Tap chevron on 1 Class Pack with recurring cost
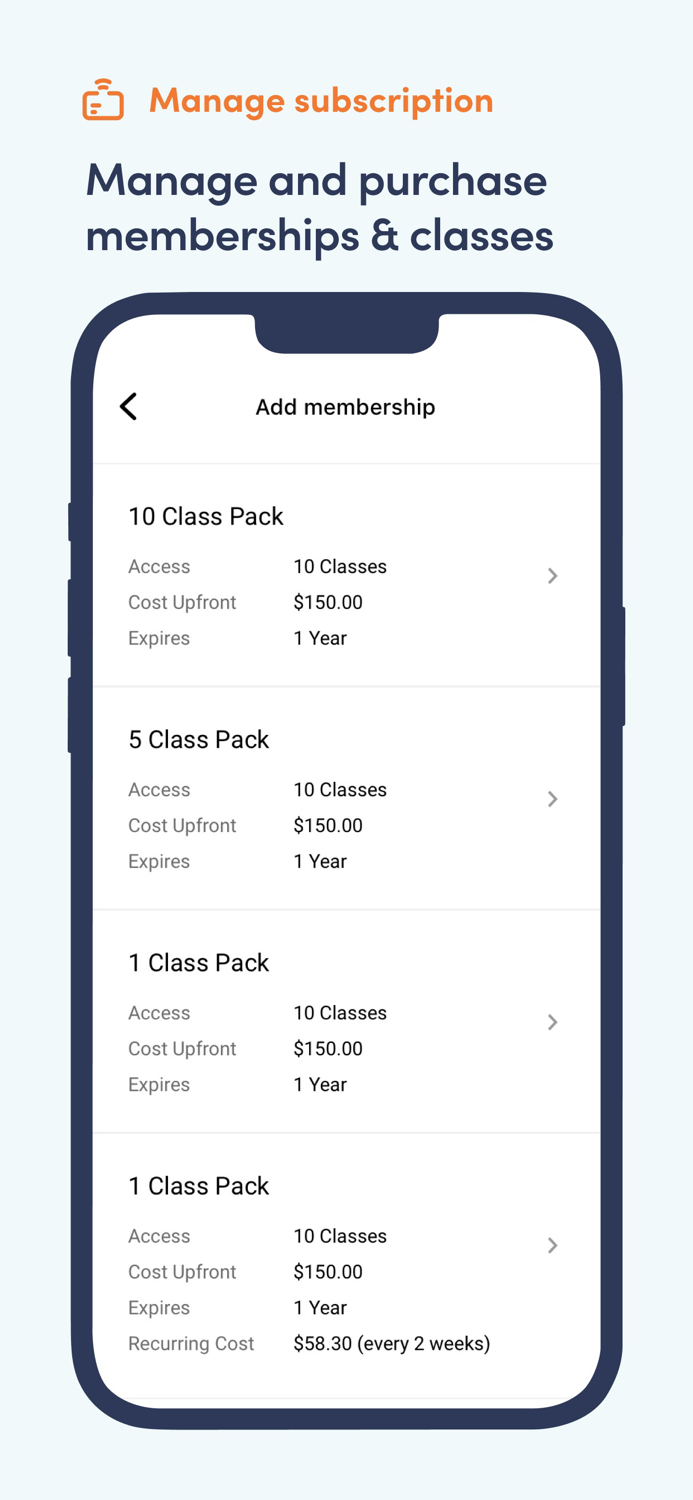Screen dimensions: 693x1500 coord(552,1245)
